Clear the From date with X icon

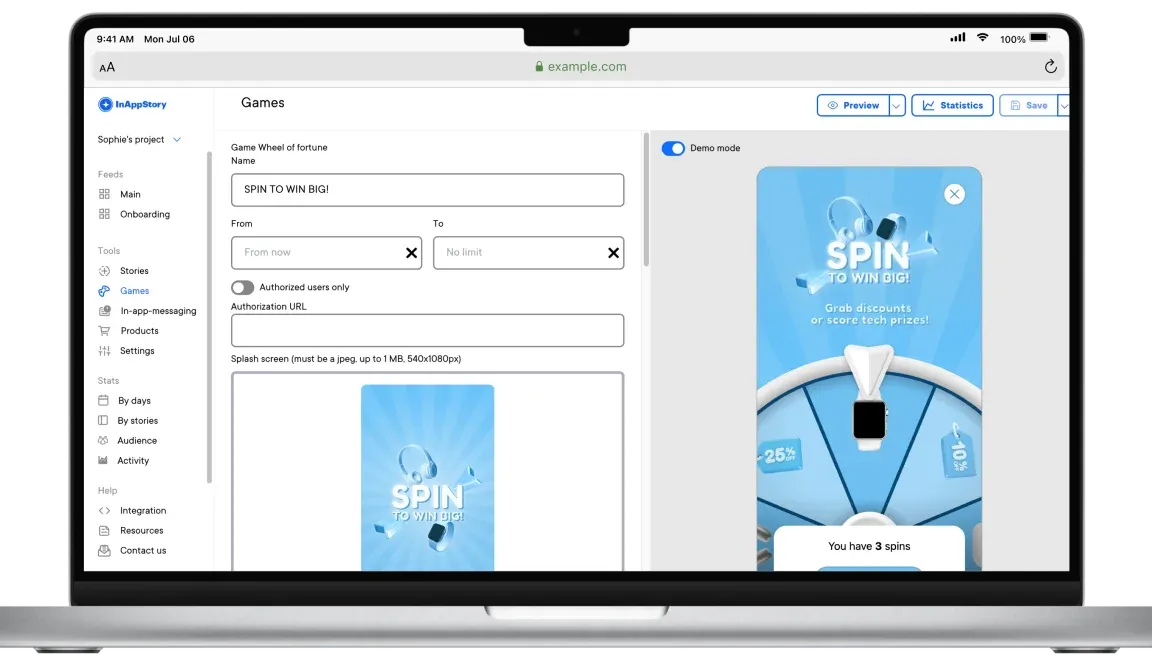pyautogui.click(x=411, y=253)
